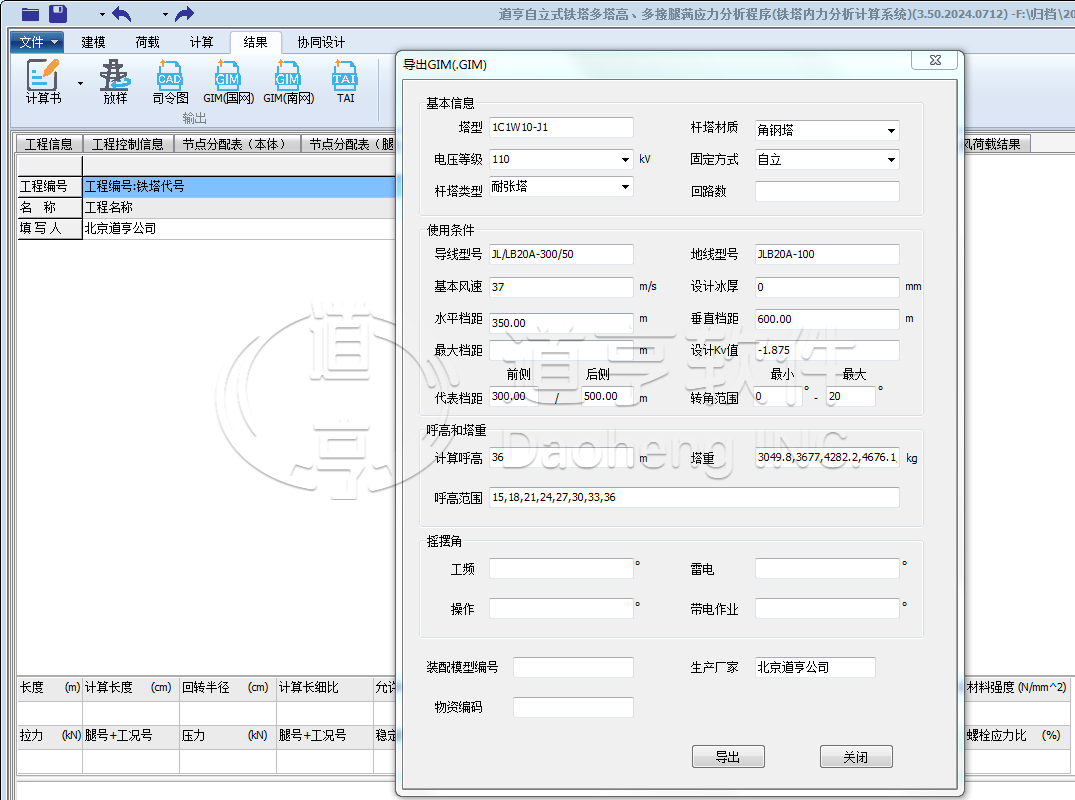Click the 呼高范围 input field

click(x=694, y=498)
